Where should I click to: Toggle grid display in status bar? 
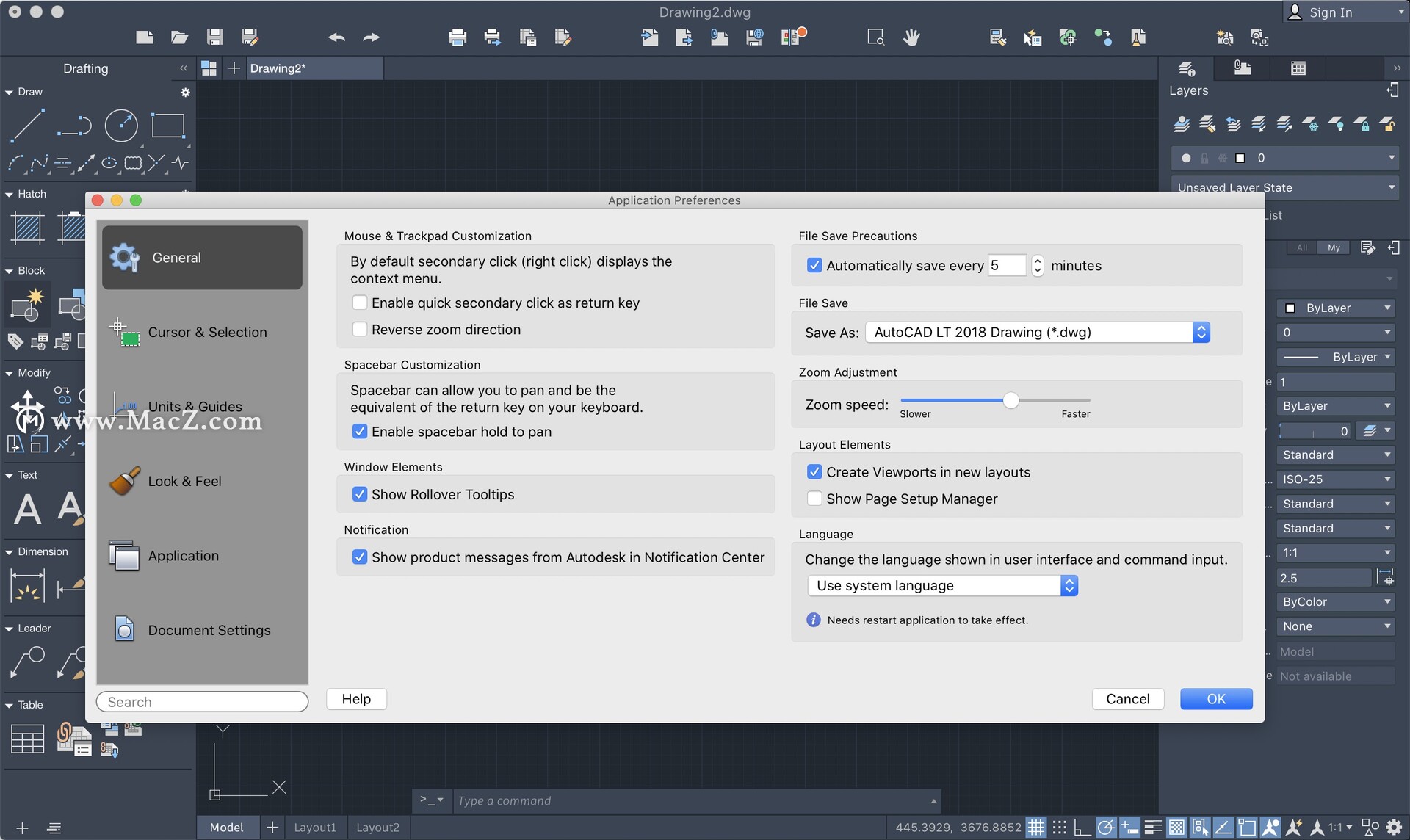(1035, 828)
